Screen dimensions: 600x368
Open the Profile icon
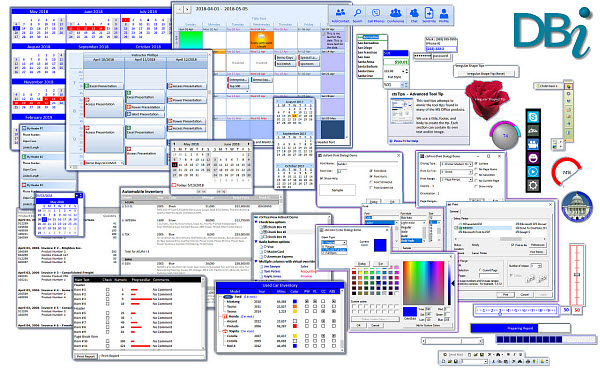click(444, 14)
